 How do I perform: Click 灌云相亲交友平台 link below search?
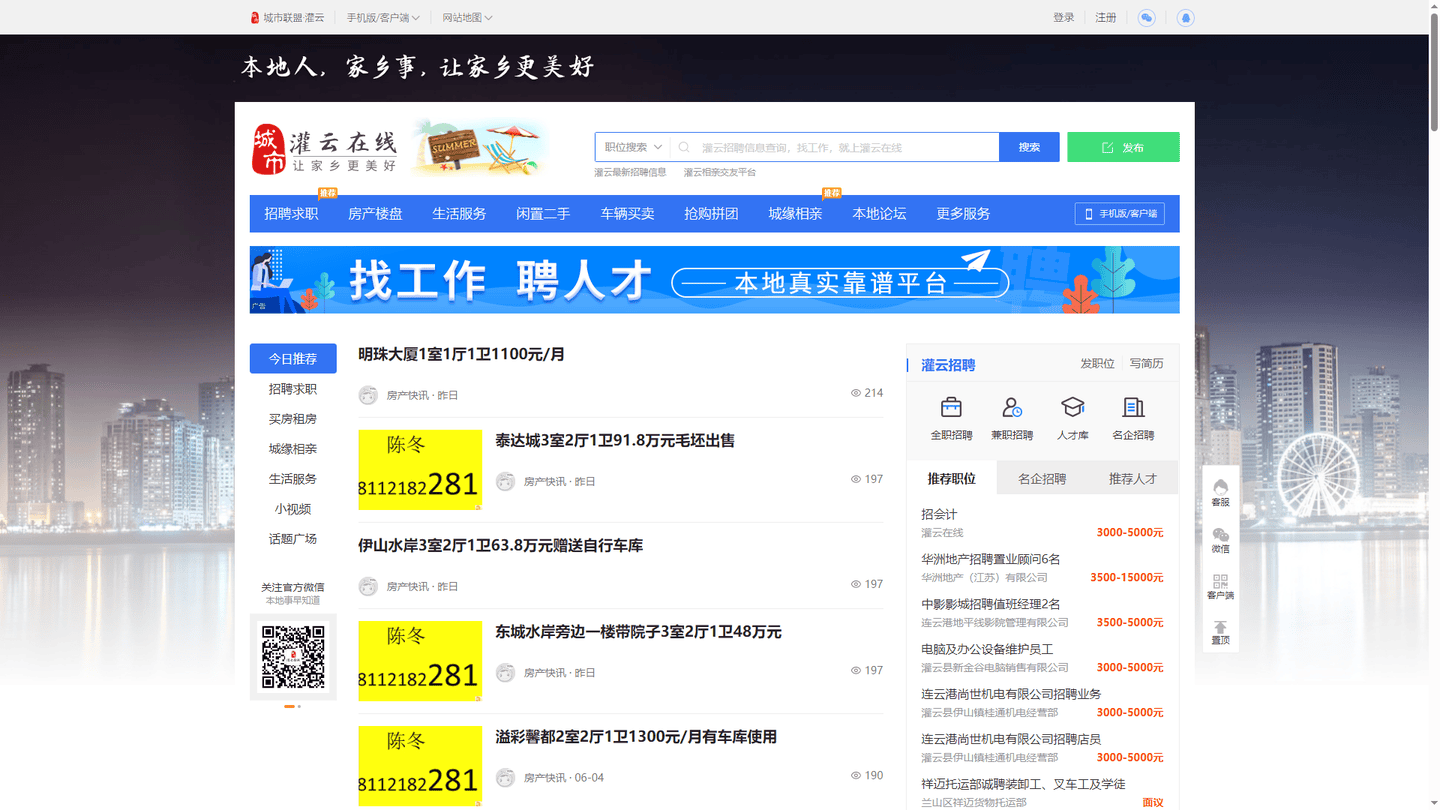pyautogui.click(x=720, y=173)
